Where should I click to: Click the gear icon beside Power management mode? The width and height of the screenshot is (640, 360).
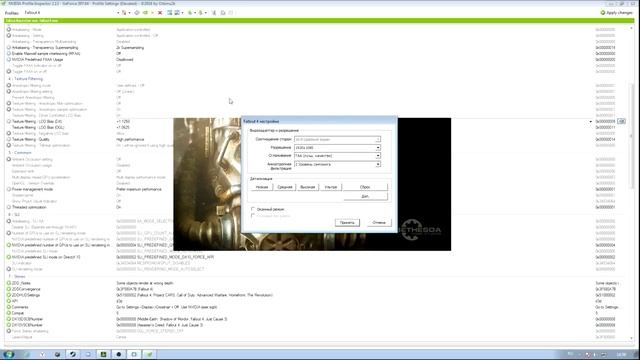pos(9,189)
